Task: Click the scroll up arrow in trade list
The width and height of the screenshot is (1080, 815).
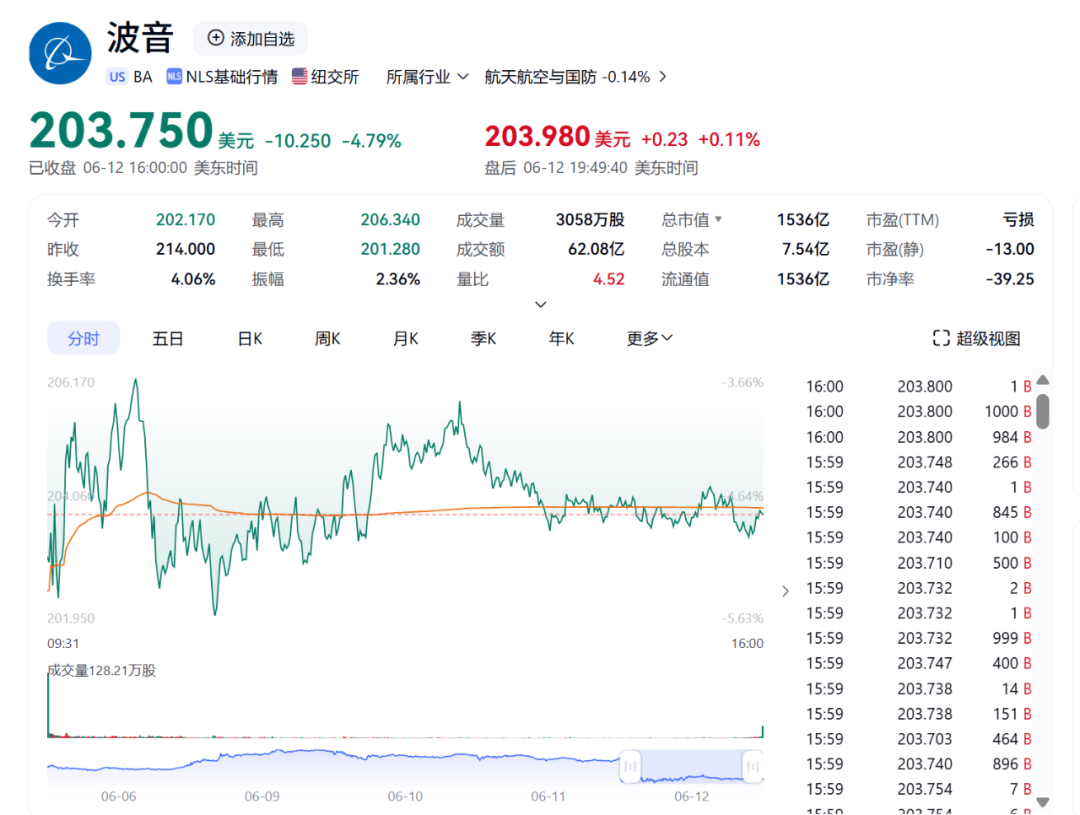Action: 1043,380
